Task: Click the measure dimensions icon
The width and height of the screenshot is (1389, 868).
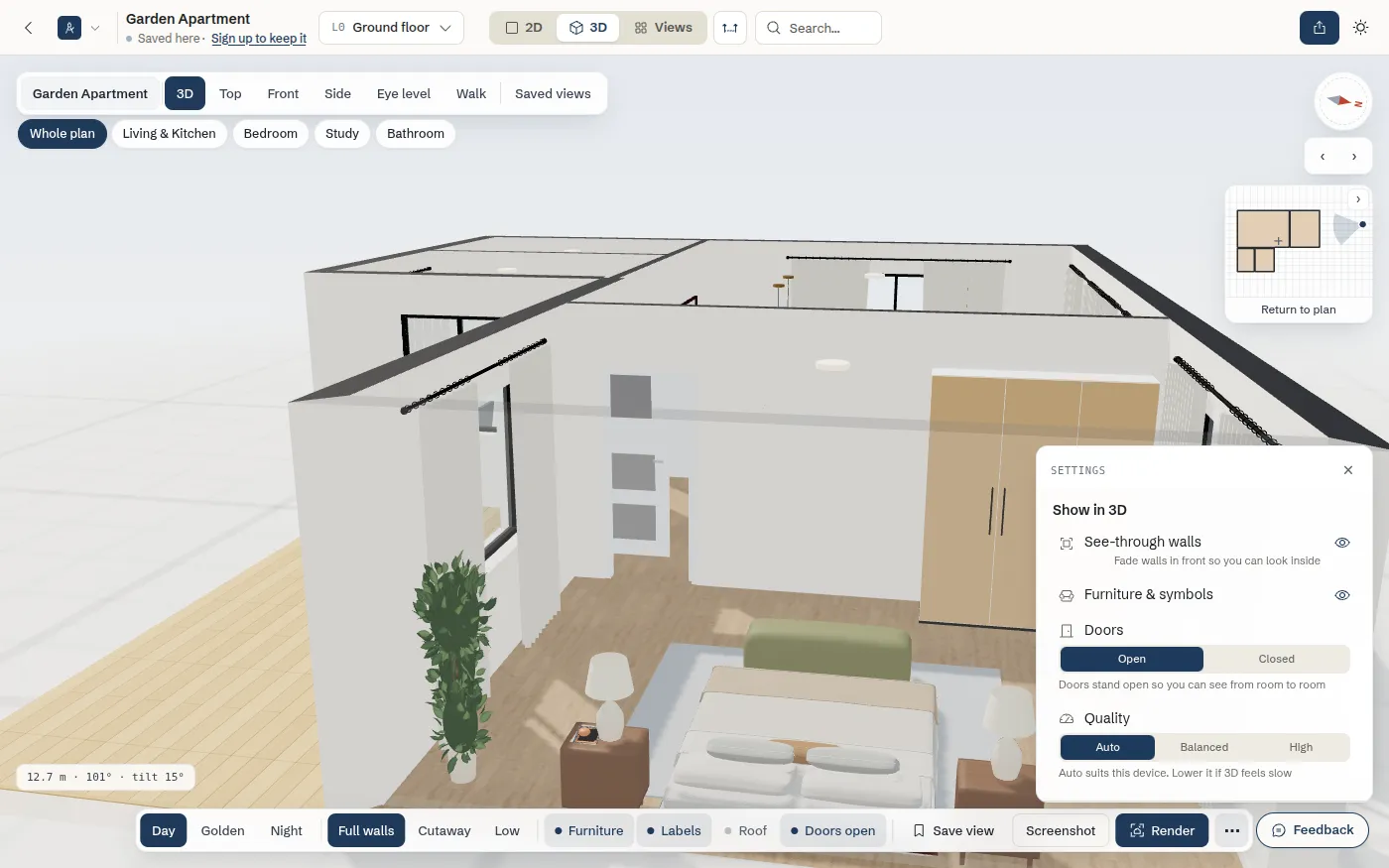Action: 730,28
